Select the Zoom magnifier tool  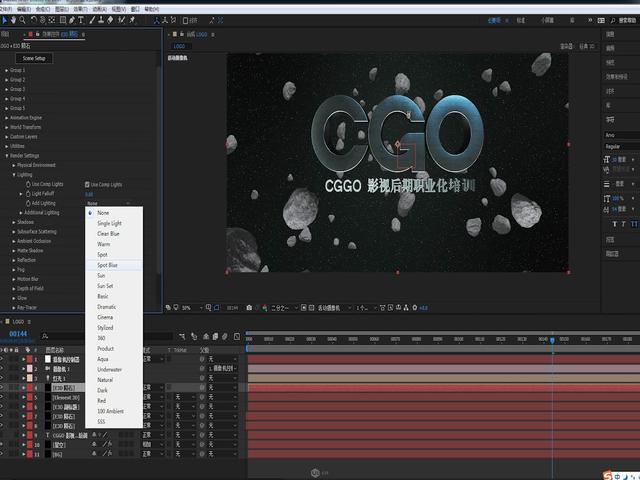22,20
